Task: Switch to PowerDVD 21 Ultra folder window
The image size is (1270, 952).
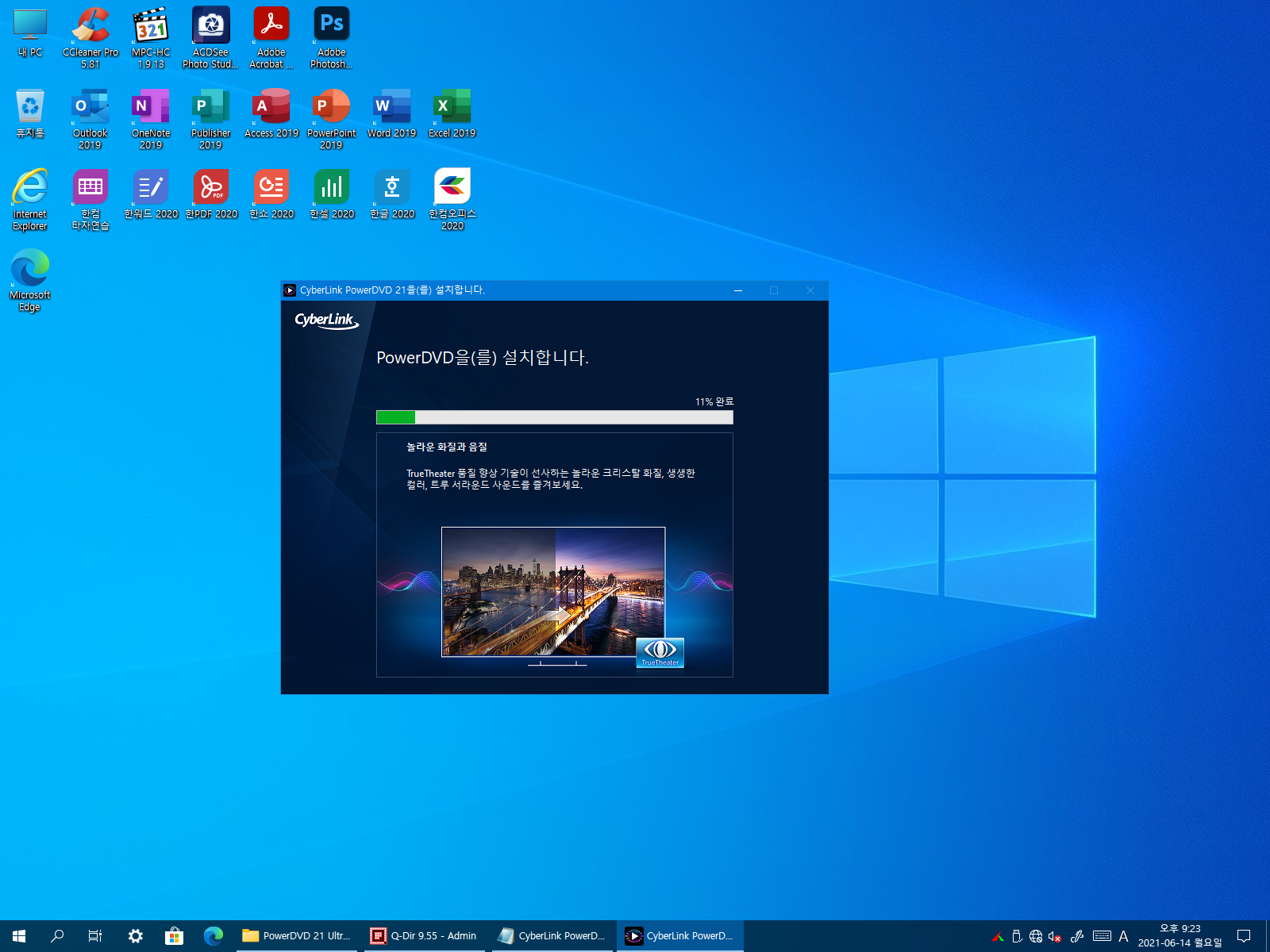Action: 298,936
